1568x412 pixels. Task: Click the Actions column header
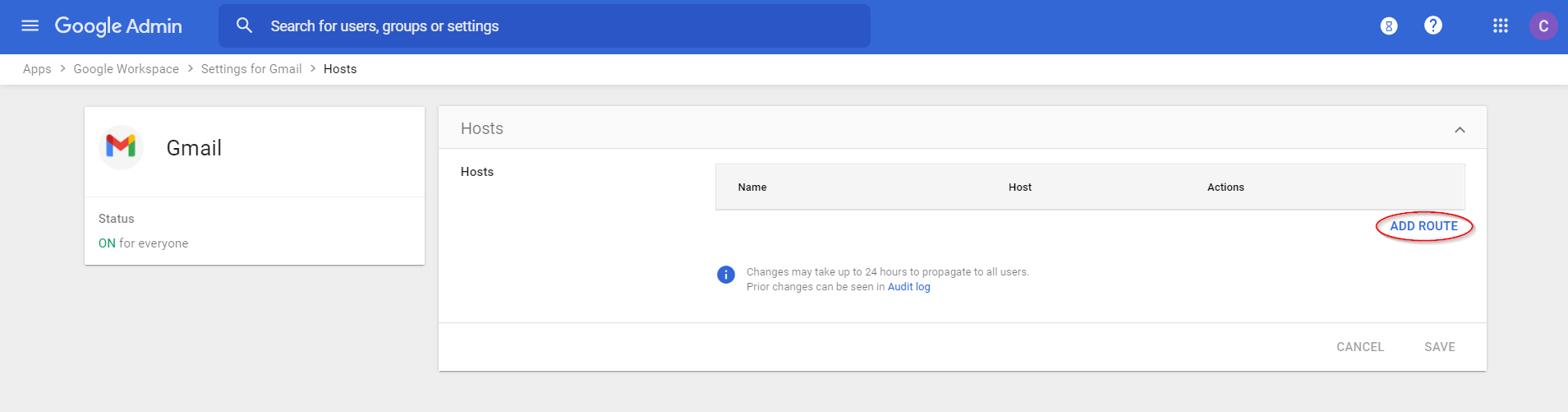click(x=1225, y=187)
